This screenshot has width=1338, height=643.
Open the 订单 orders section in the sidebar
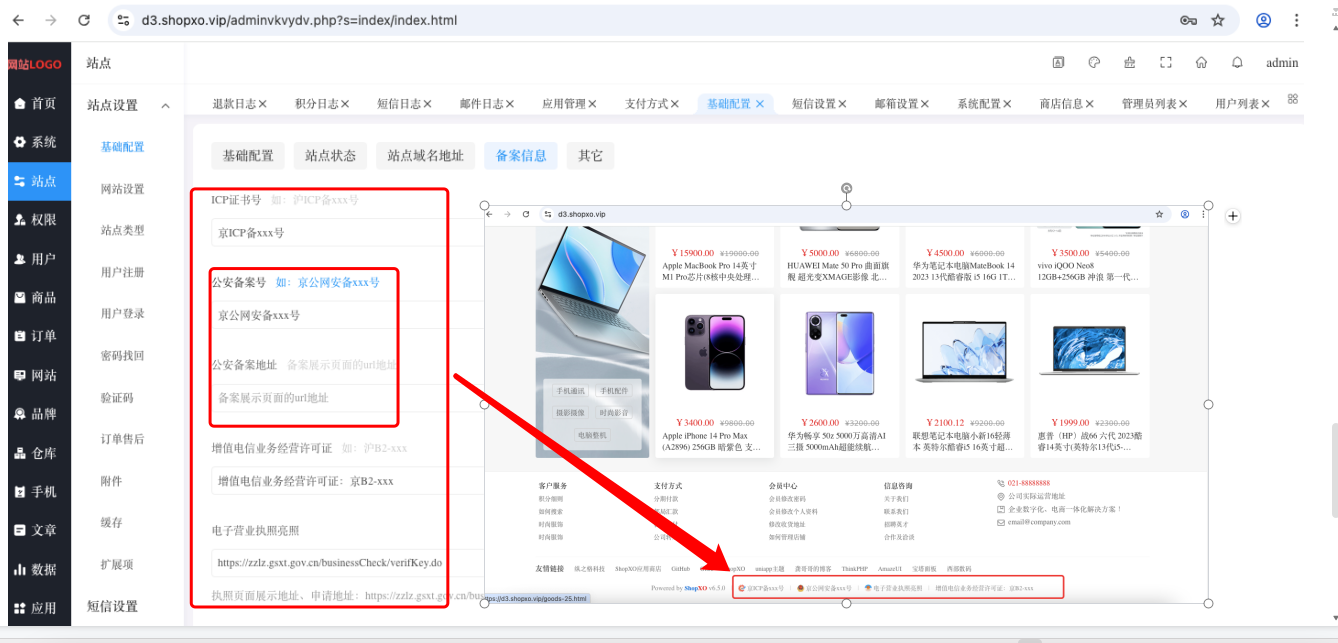35,336
